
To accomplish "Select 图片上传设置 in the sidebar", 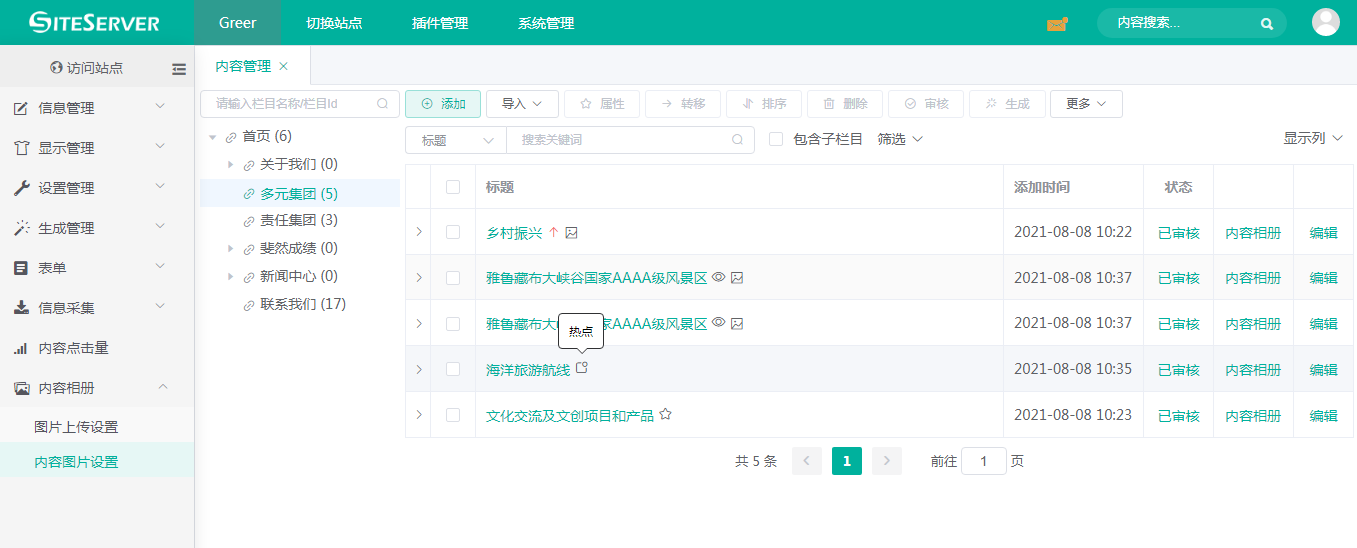I will pyautogui.click(x=76, y=427).
